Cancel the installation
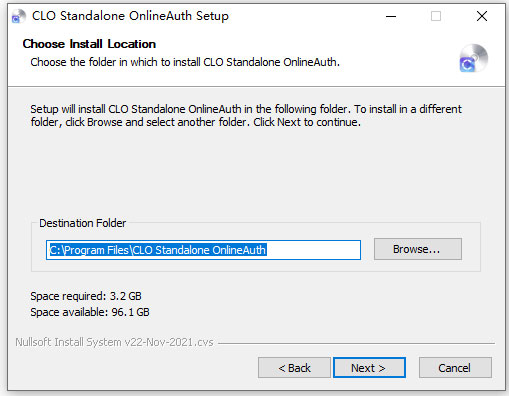The height and width of the screenshot is (396, 509). tap(455, 368)
